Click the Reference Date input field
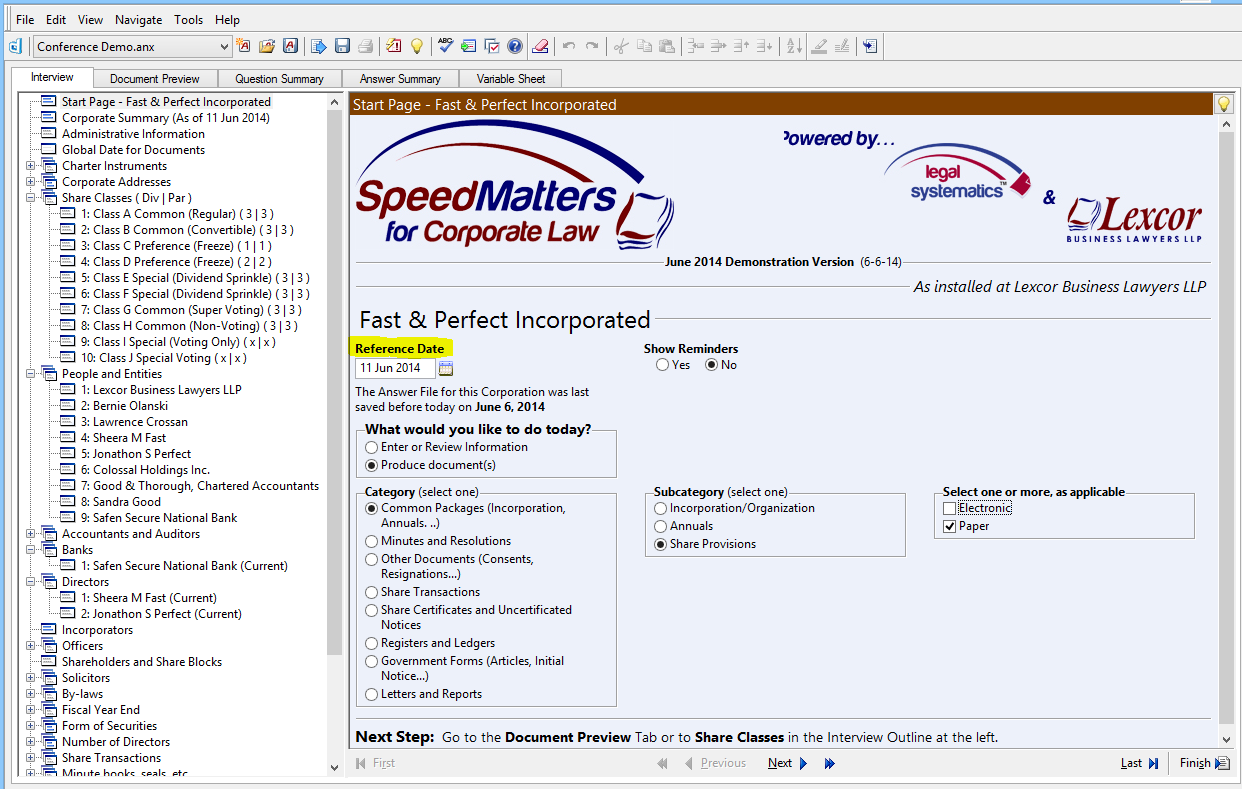This screenshot has width=1242, height=789. 394,368
